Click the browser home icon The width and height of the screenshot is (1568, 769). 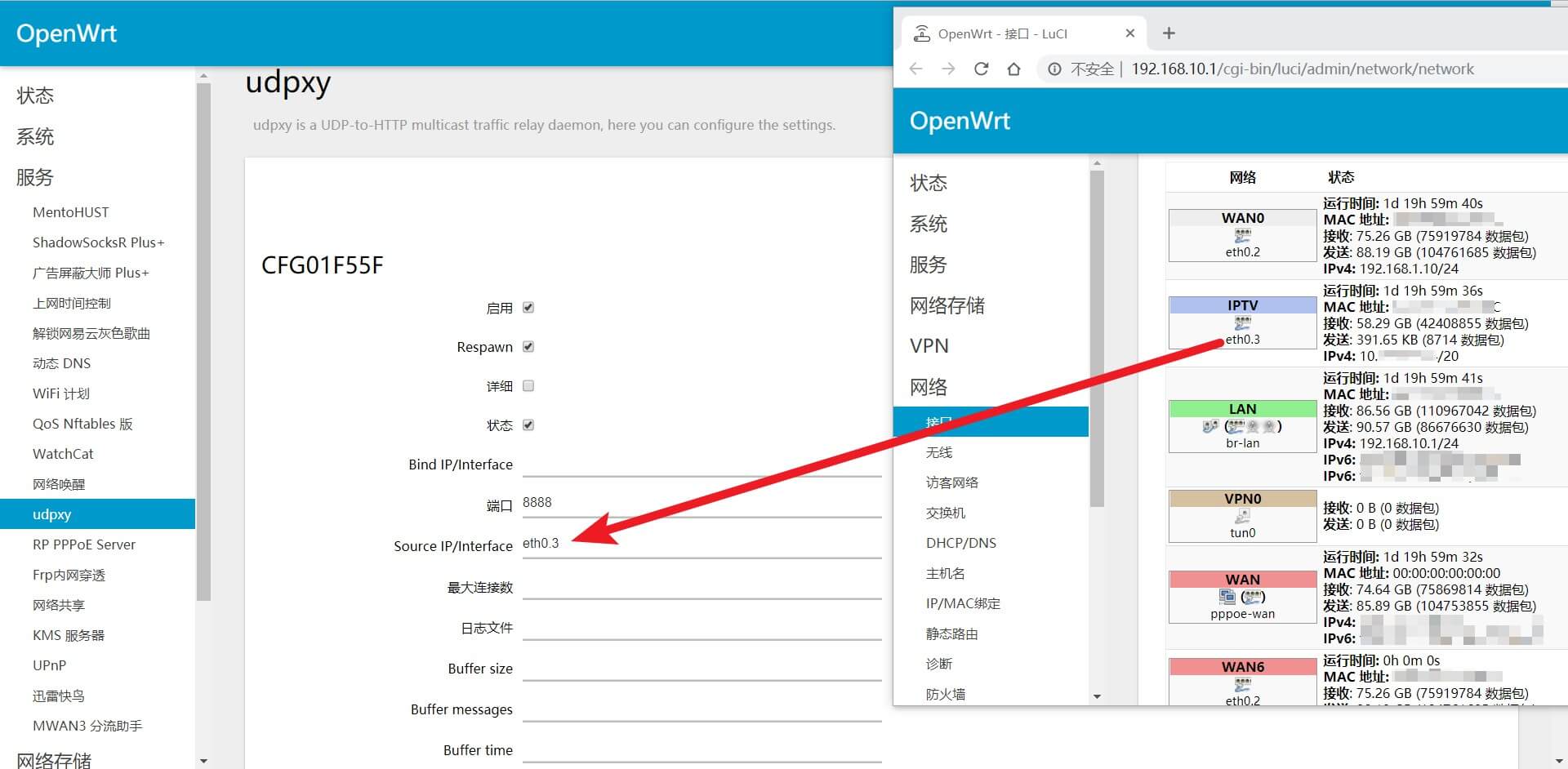tap(1013, 69)
